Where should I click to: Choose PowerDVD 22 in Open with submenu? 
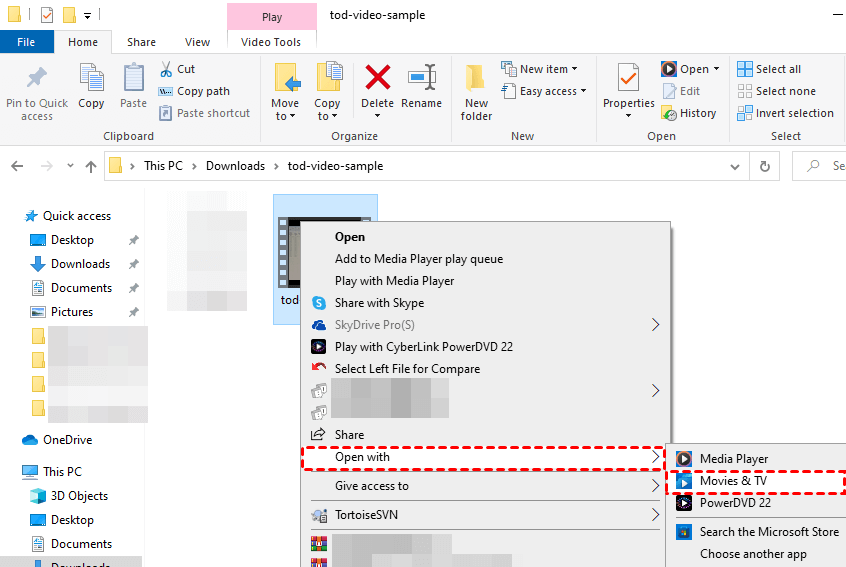click(x=735, y=503)
